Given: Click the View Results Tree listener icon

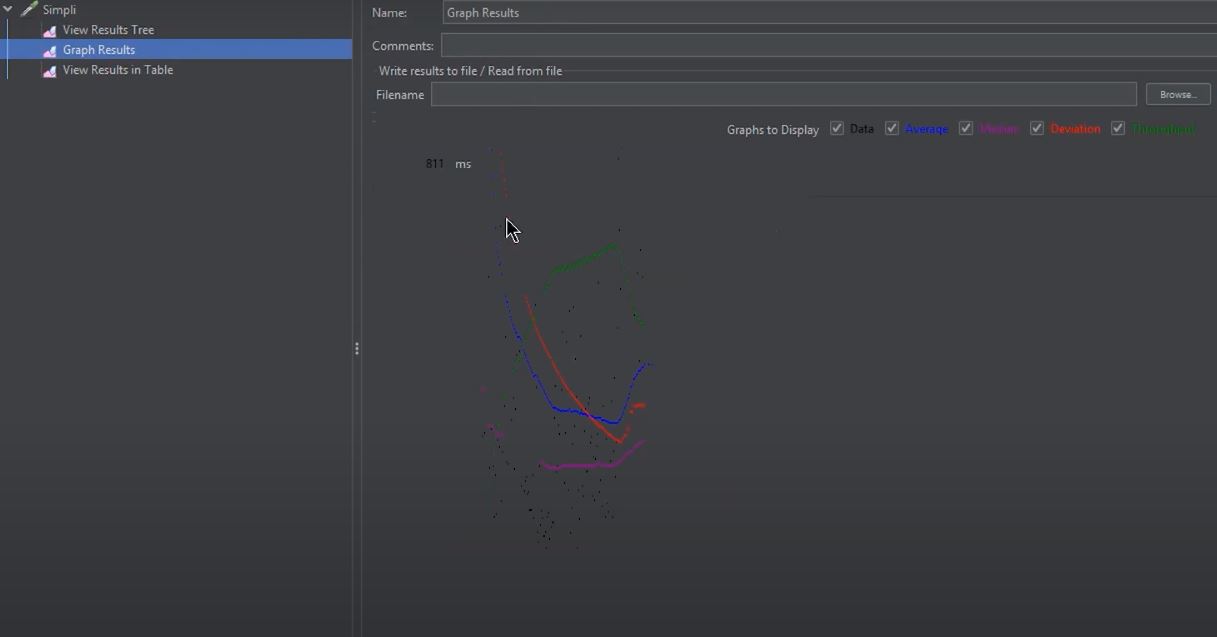Looking at the screenshot, I should [49, 31].
